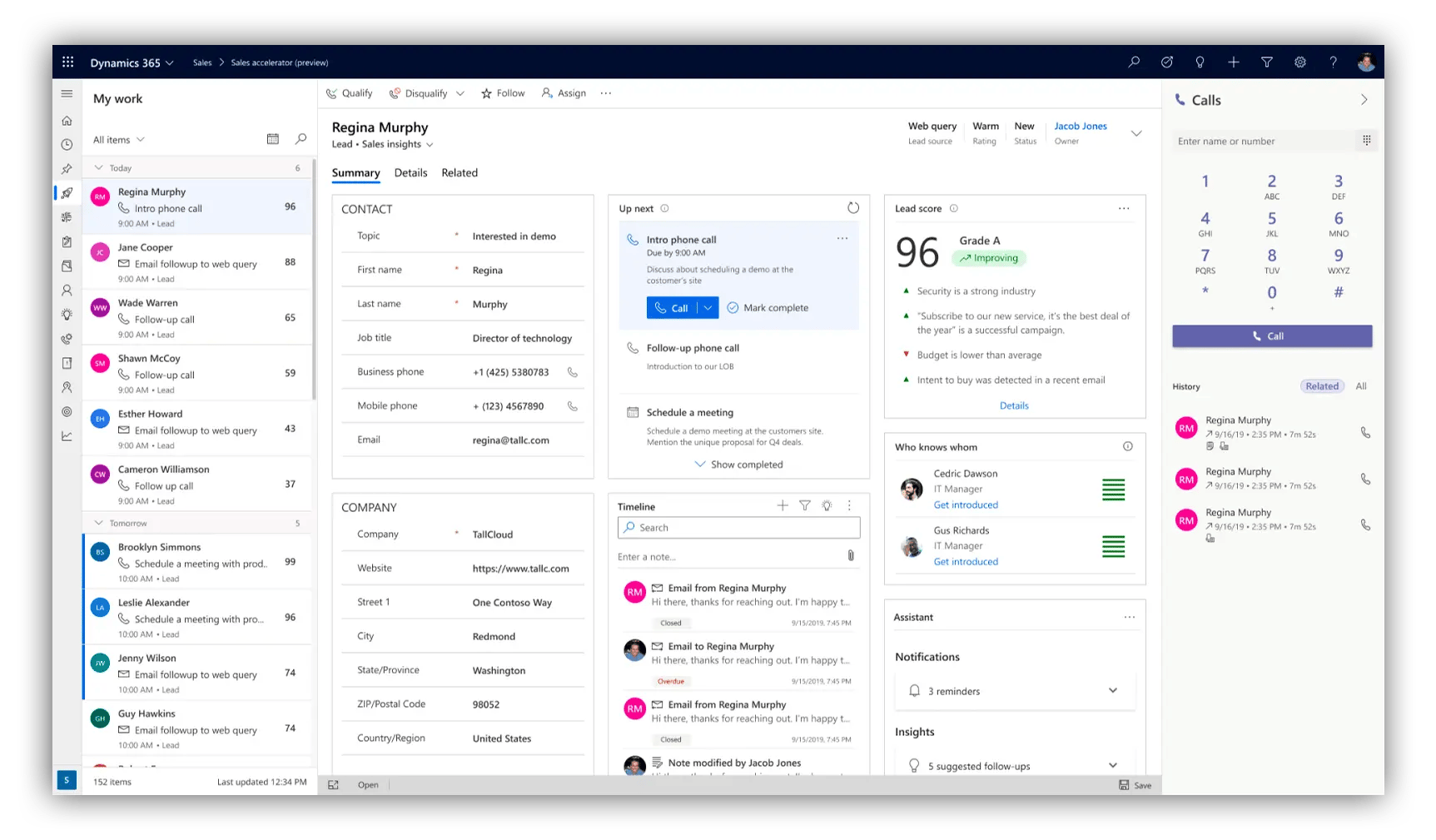Open the app launcher waffle icon

pyautogui.click(x=67, y=62)
